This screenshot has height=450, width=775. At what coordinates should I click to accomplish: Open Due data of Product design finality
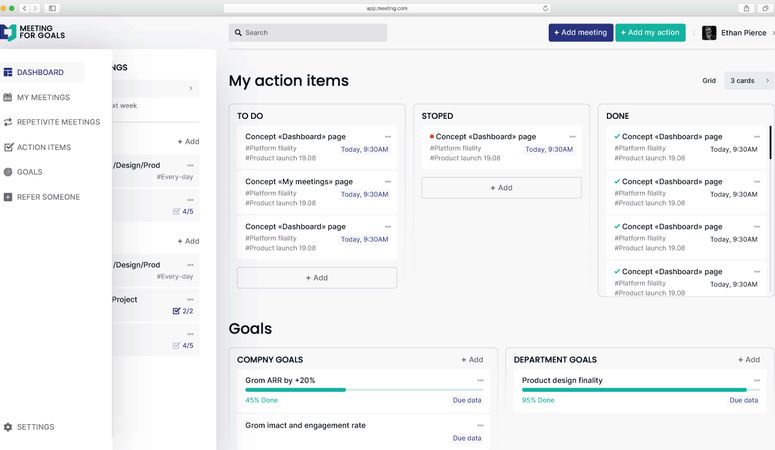pyautogui.click(x=743, y=401)
